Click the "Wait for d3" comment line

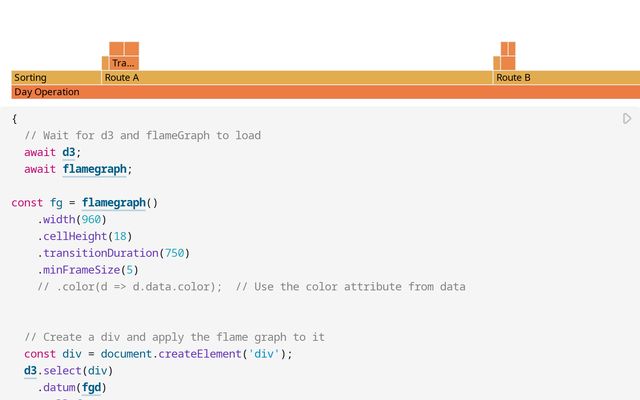(x=143, y=135)
